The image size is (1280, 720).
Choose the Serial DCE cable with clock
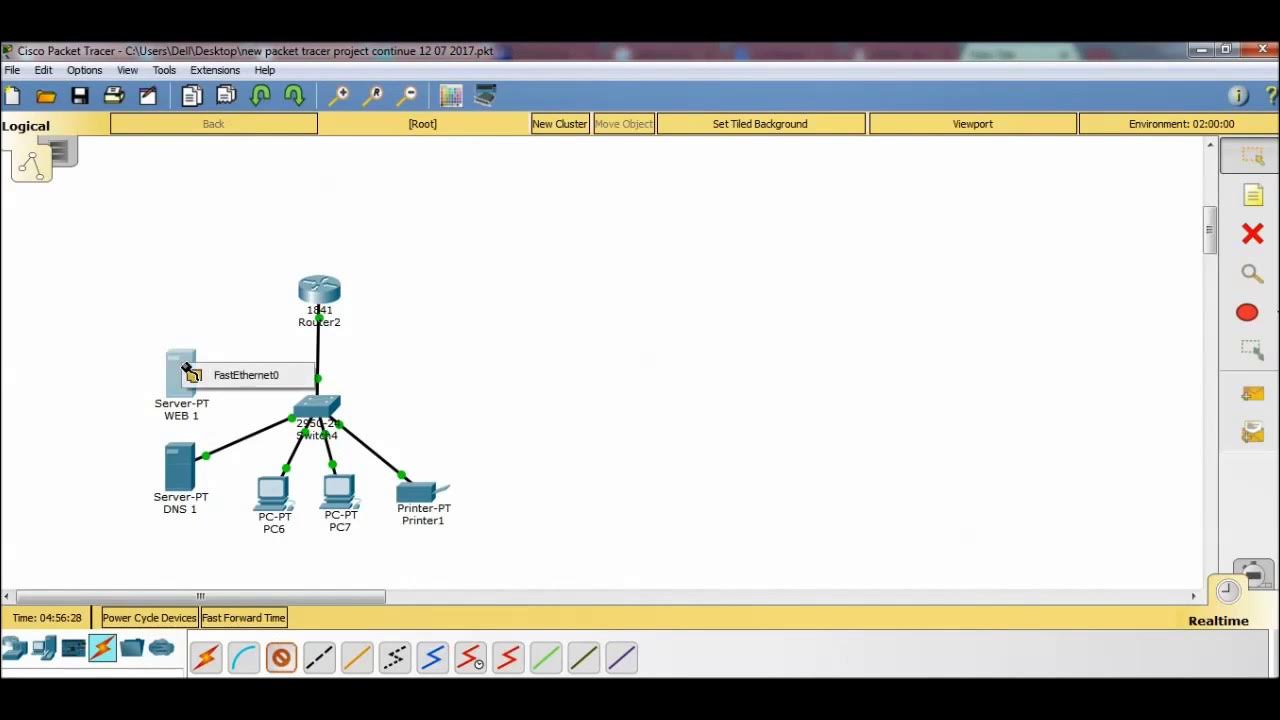(x=470, y=658)
